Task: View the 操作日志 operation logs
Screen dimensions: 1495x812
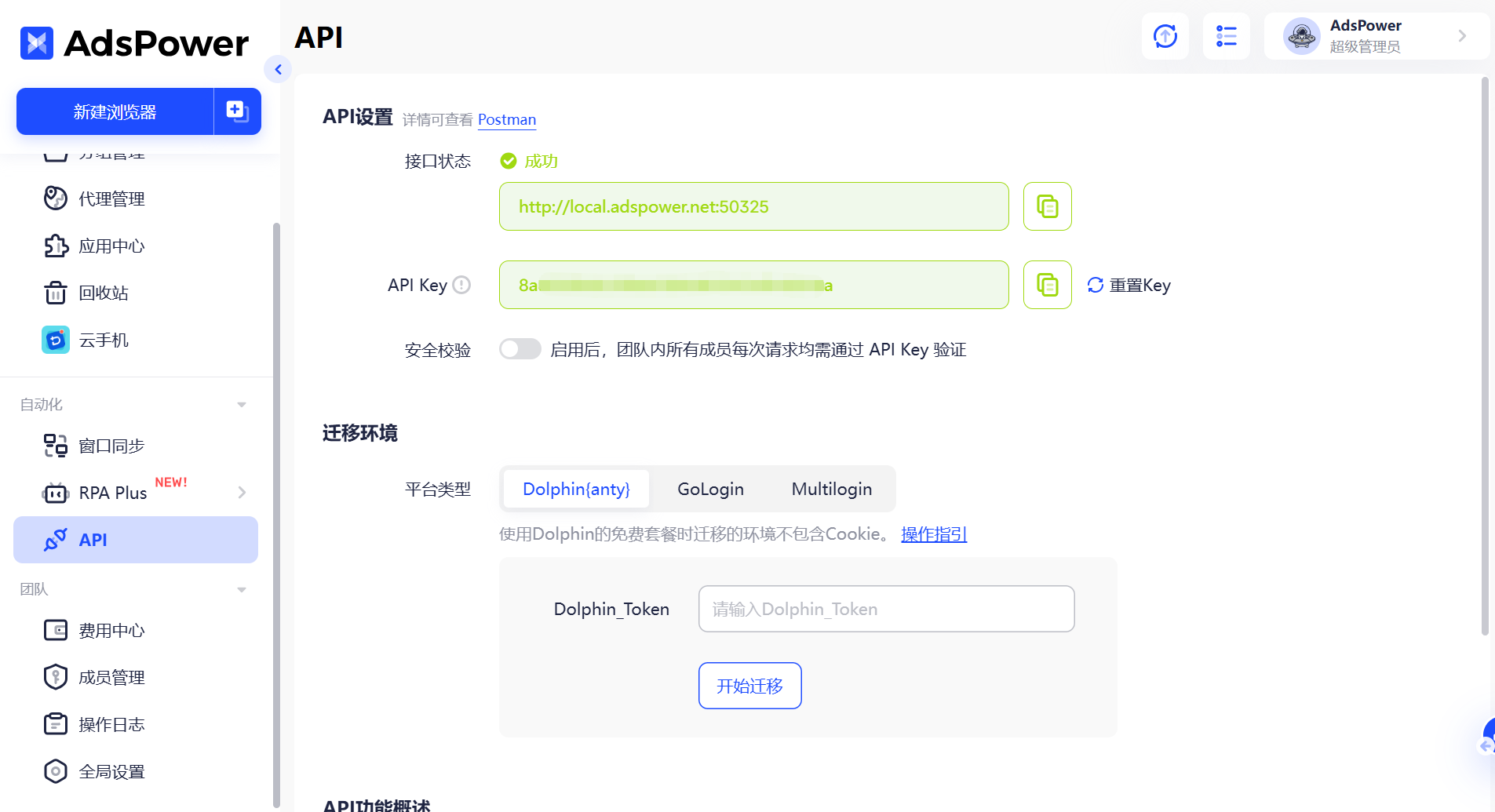Action: pos(112,723)
